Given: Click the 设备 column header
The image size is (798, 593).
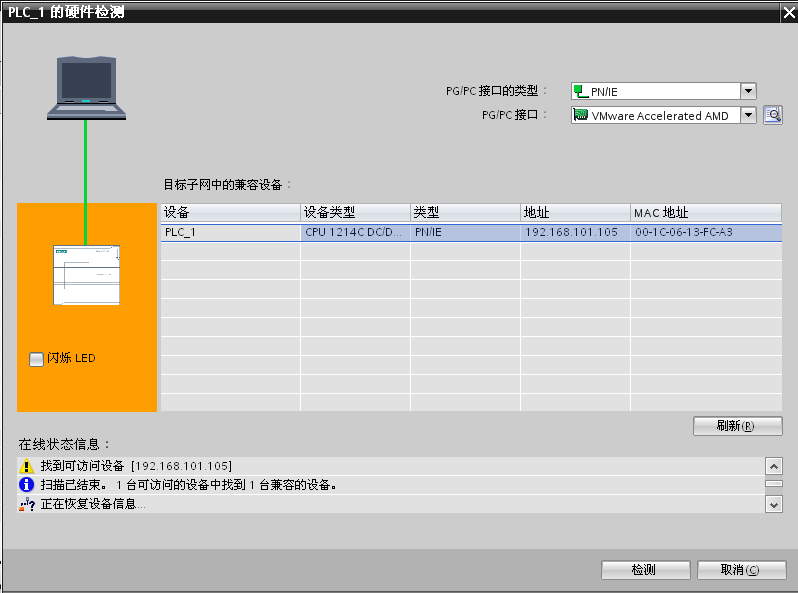Looking at the screenshot, I should [231, 212].
